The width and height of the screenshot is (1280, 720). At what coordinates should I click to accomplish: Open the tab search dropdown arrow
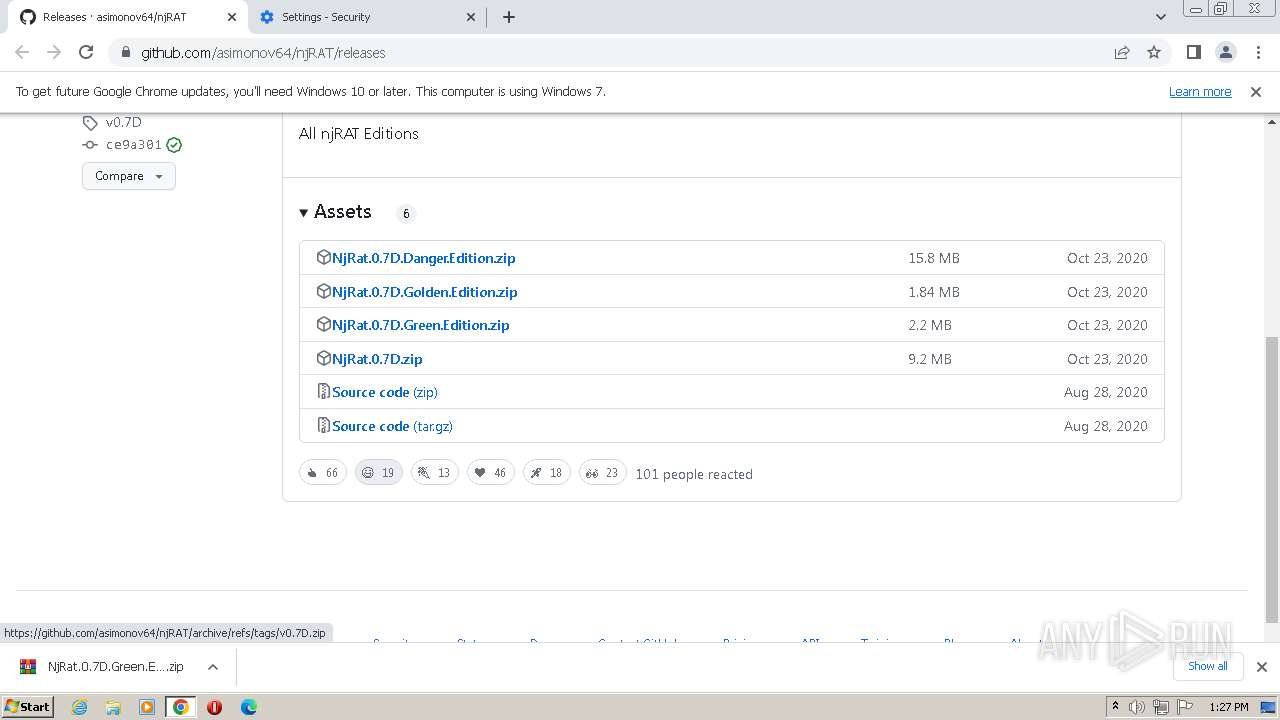1160,17
